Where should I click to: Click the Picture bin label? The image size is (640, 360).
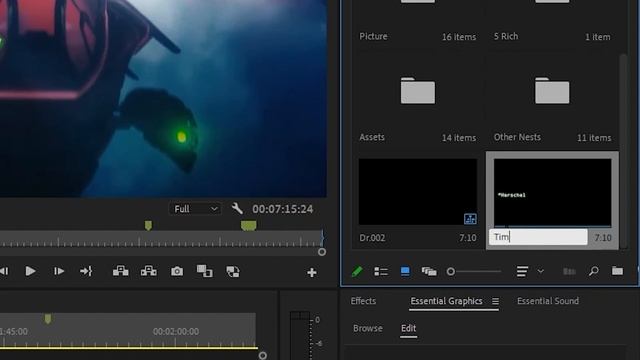[x=373, y=36]
